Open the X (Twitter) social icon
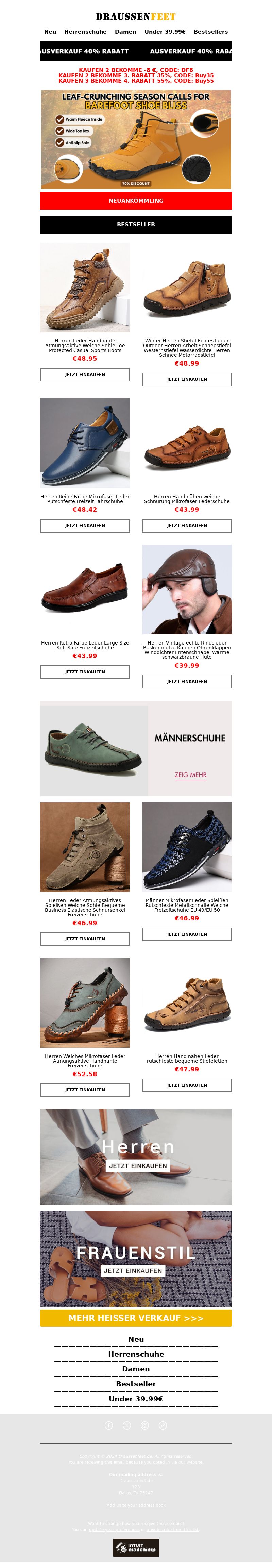This screenshot has height=1568, width=272. (x=127, y=1425)
